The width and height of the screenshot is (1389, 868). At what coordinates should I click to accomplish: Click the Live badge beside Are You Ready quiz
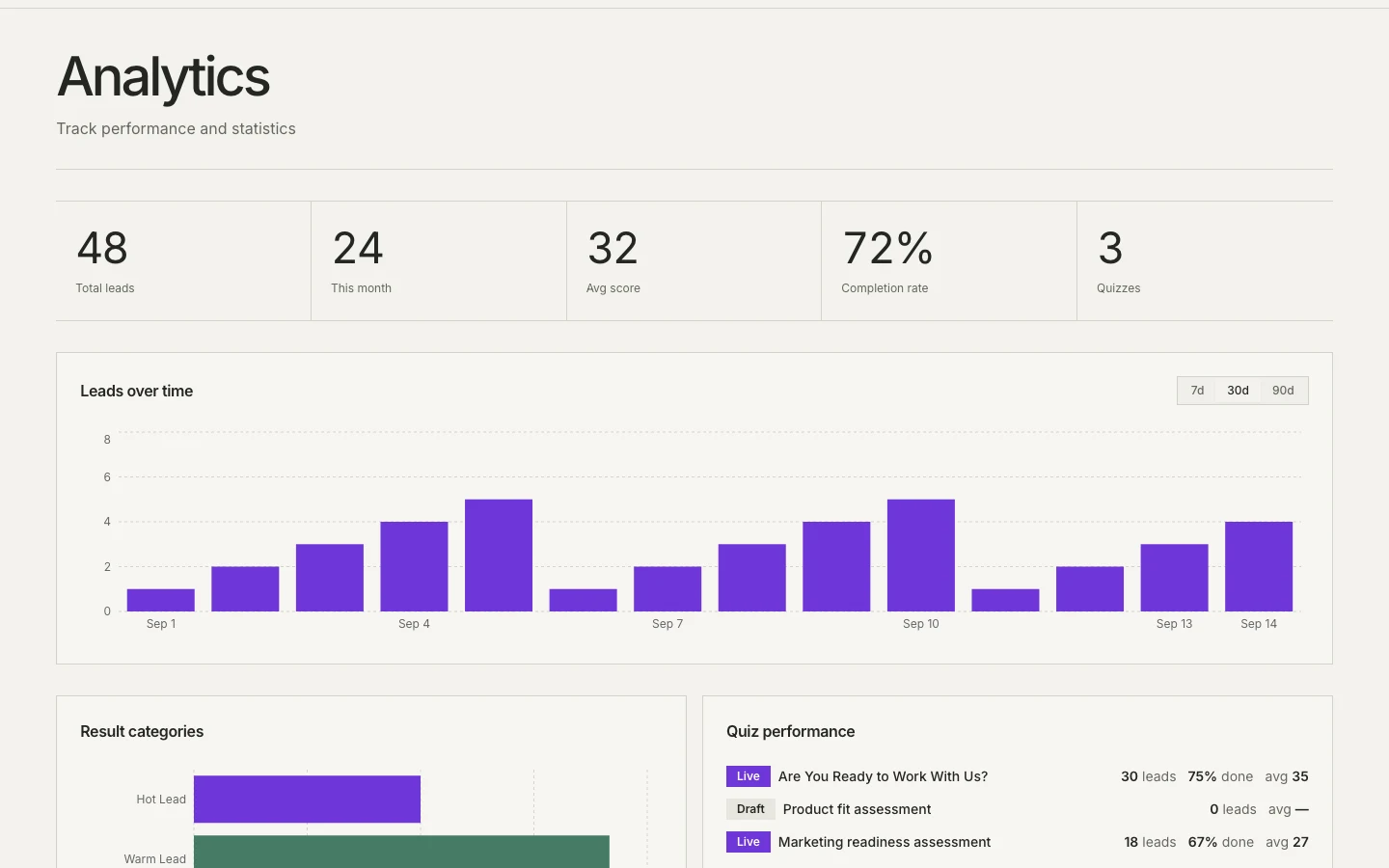coord(749,776)
